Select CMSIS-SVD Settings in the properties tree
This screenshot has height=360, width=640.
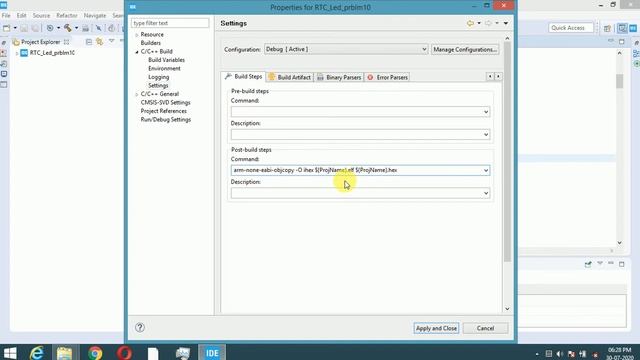(165, 102)
